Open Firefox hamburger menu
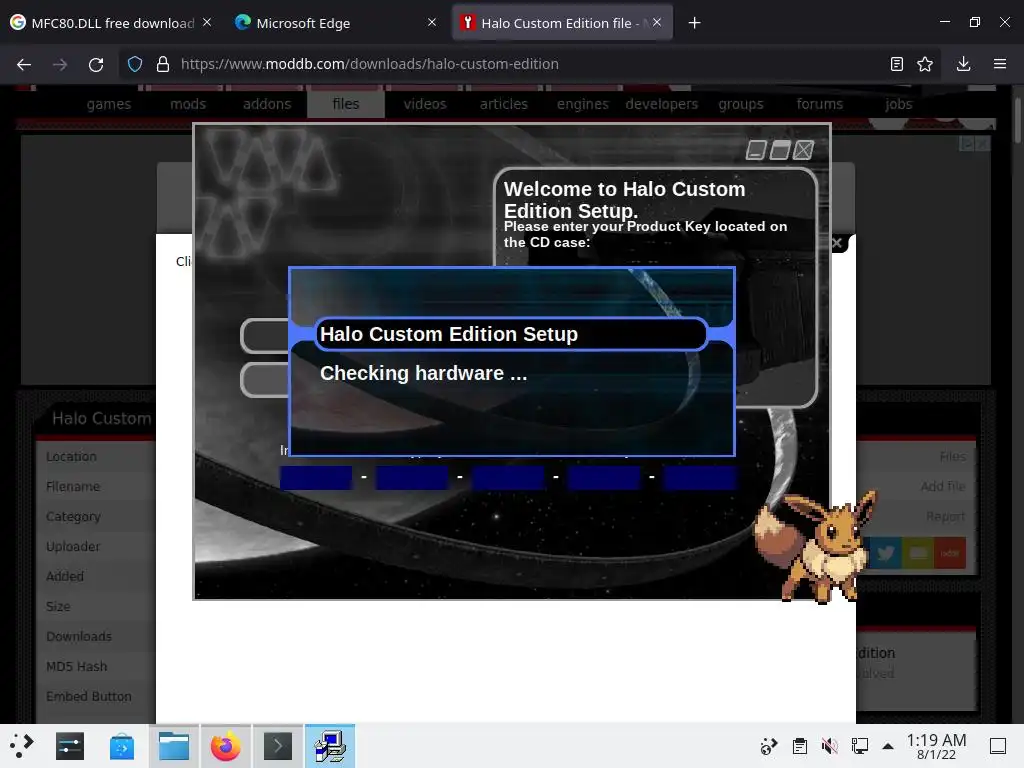Screen dimensions: 1024x768 [1000, 64]
